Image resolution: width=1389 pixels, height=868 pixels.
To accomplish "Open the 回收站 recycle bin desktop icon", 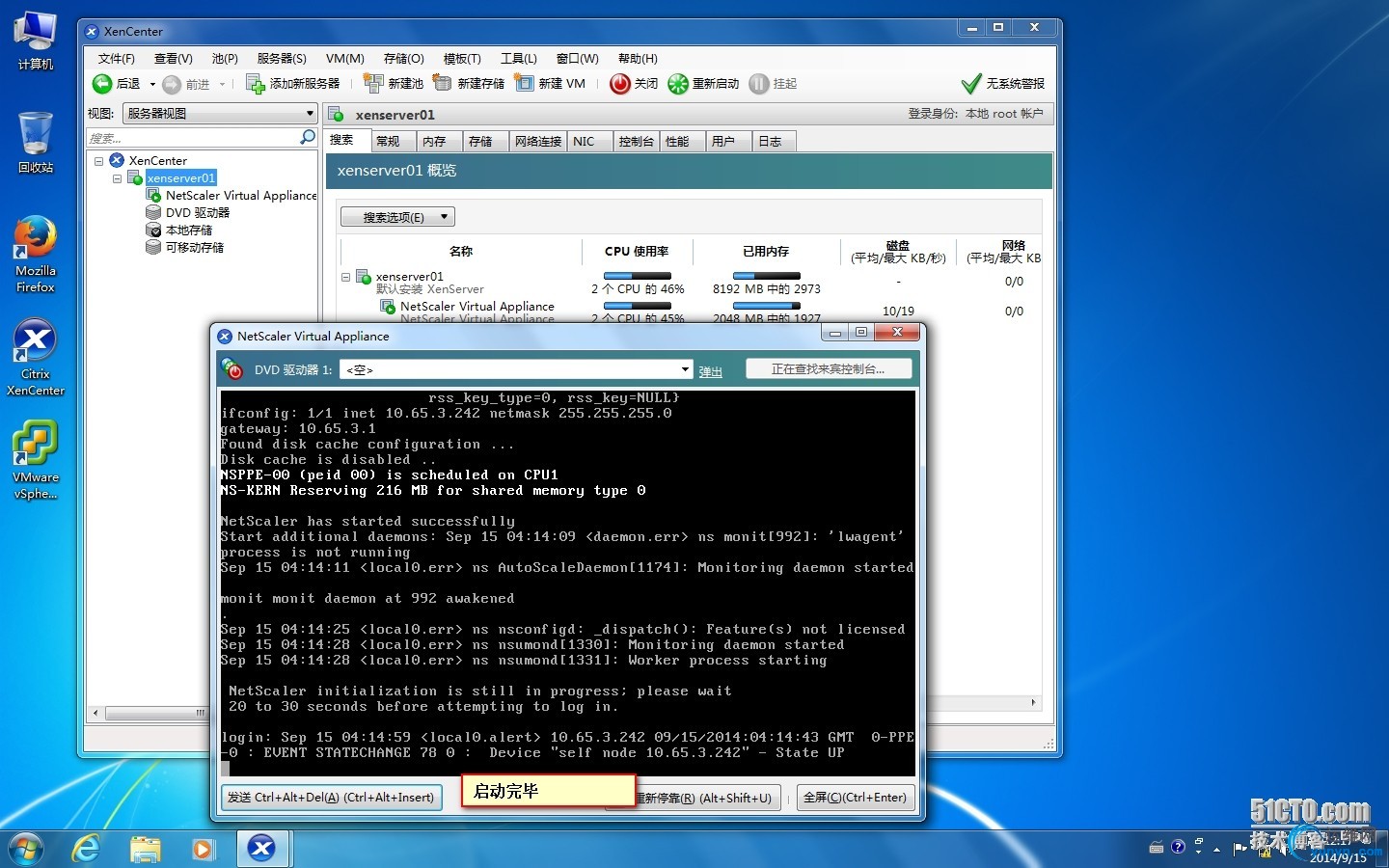I will coord(36,143).
